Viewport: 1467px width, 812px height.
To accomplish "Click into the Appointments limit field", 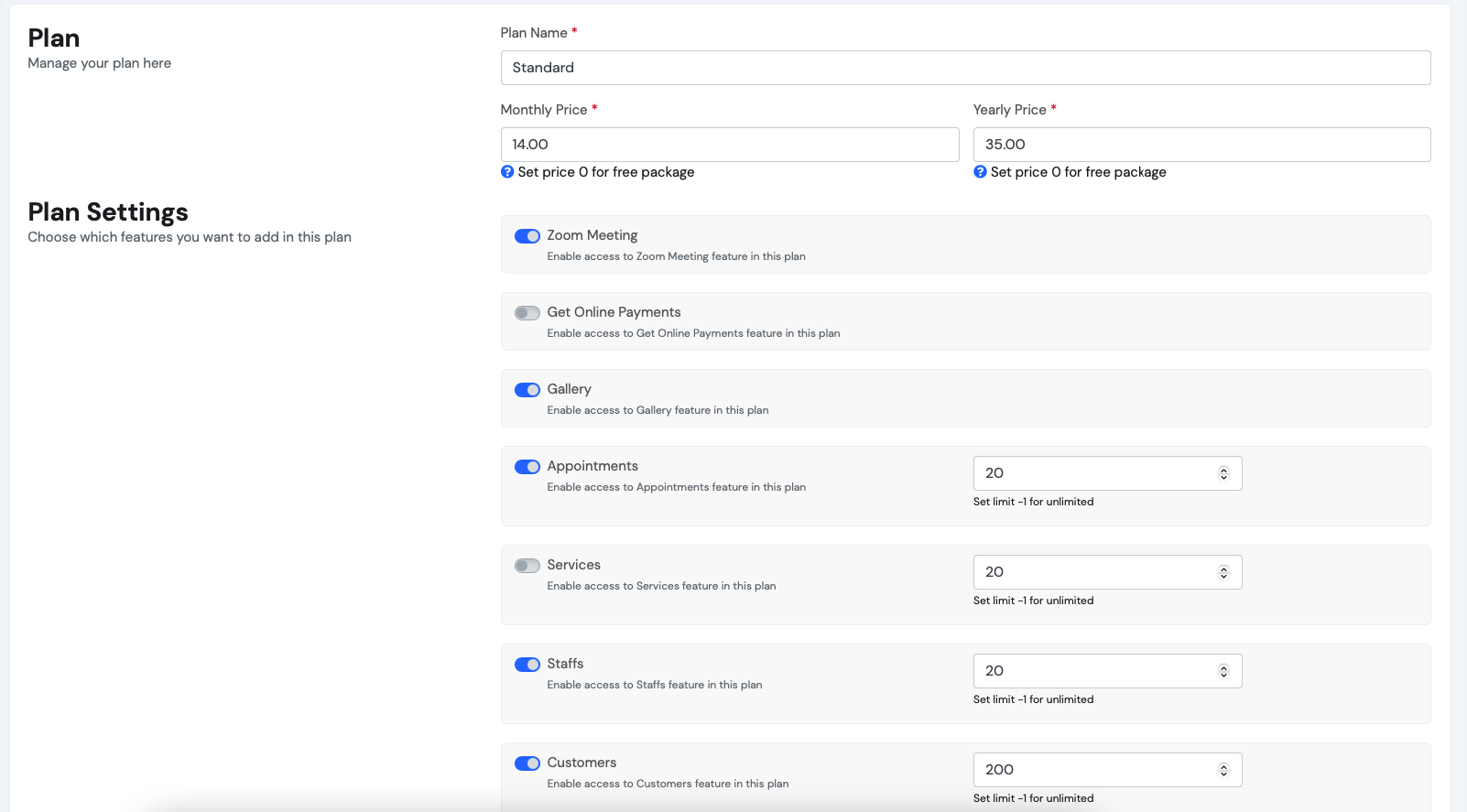I will (x=1090, y=473).
